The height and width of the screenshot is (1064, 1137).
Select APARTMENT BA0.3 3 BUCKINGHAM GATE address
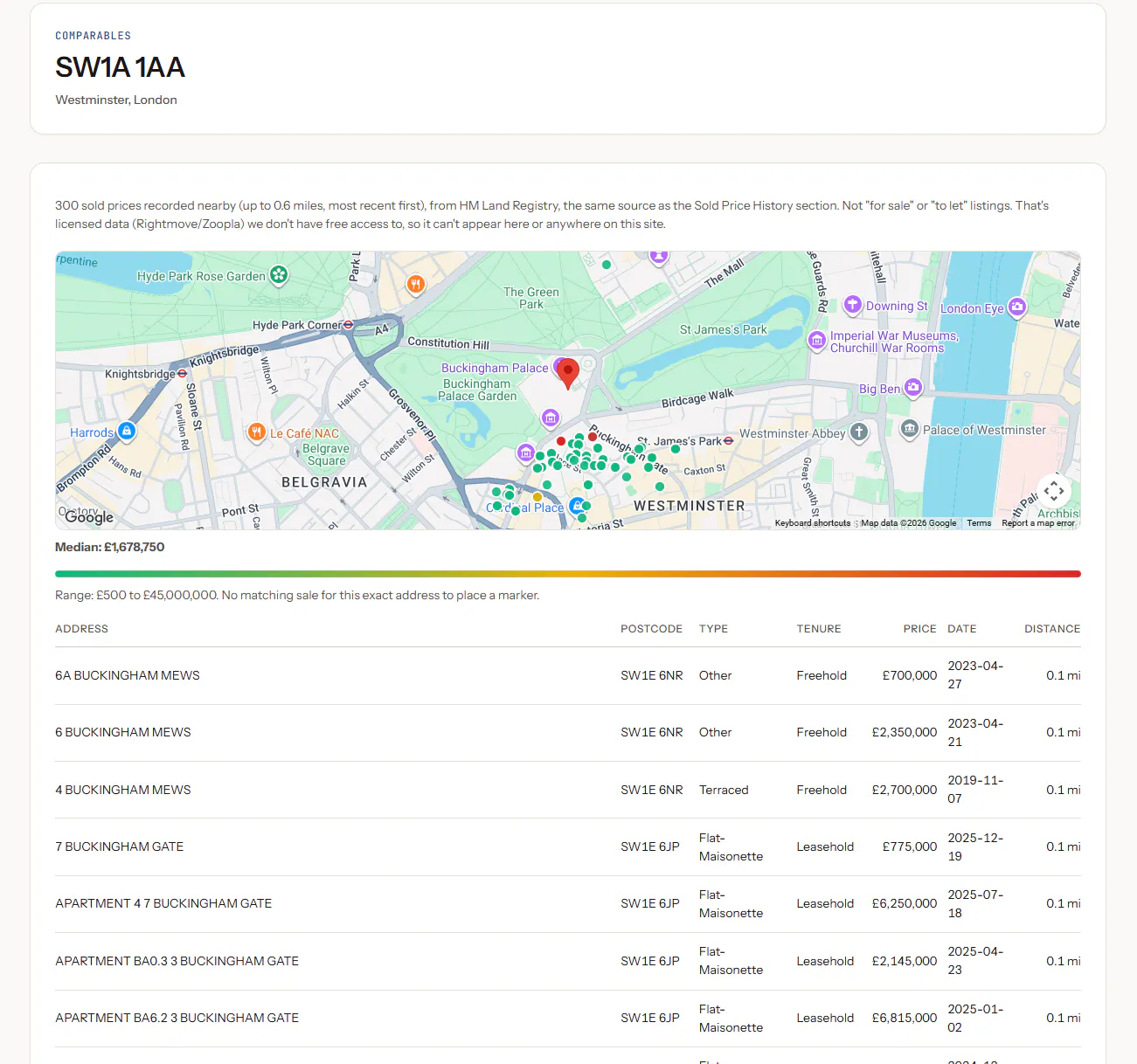point(177,961)
